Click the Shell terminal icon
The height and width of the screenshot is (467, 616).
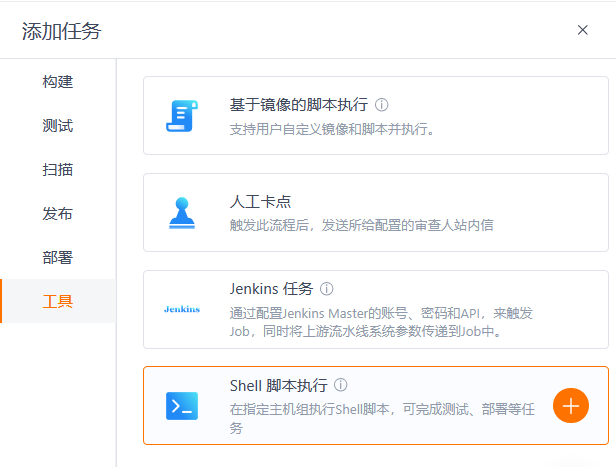[x=181, y=405]
